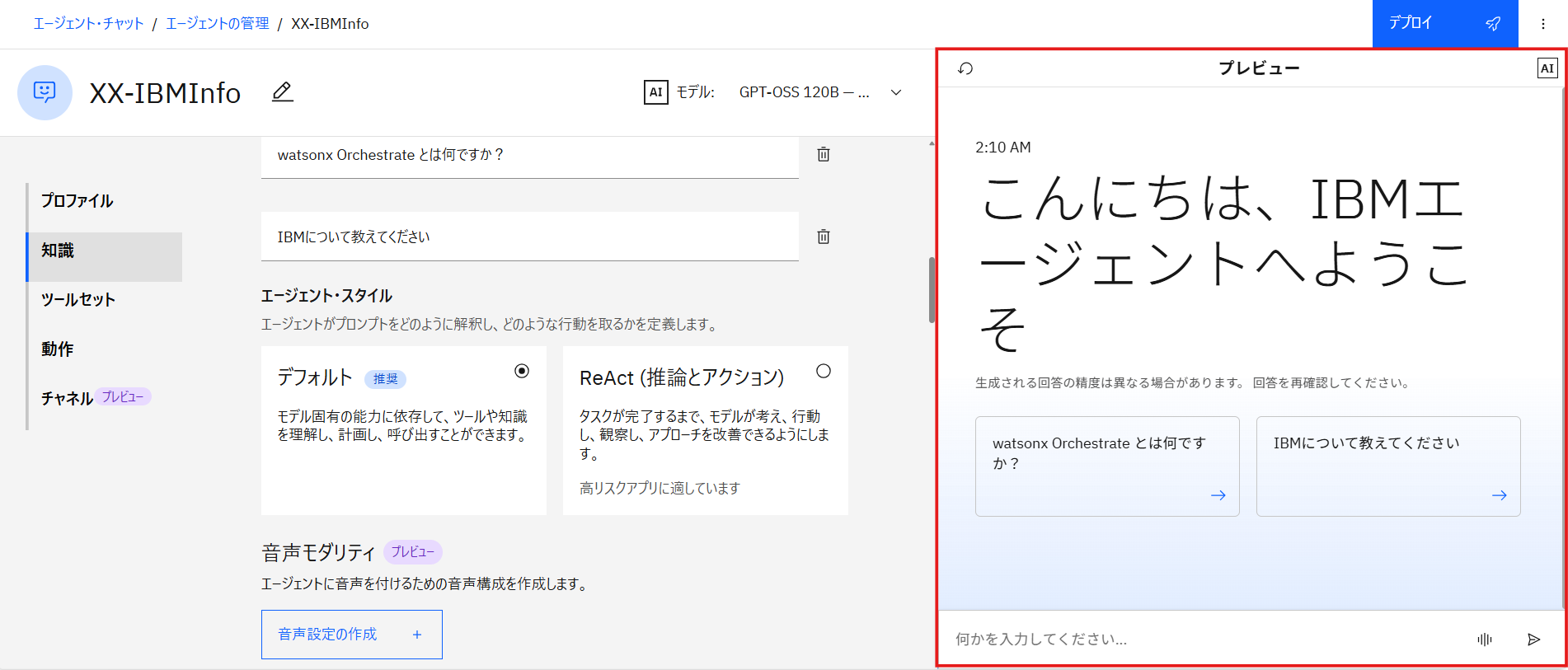
Task: Click the reset chat icon in preview
Action: click(965, 68)
